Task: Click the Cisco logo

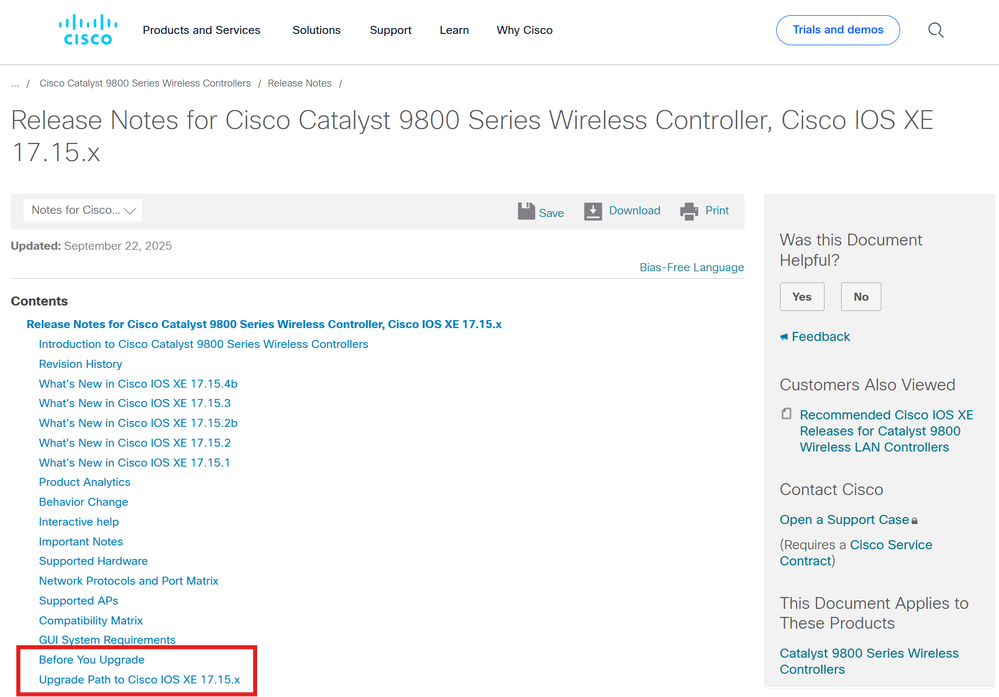Action: [x=88, y=30]
